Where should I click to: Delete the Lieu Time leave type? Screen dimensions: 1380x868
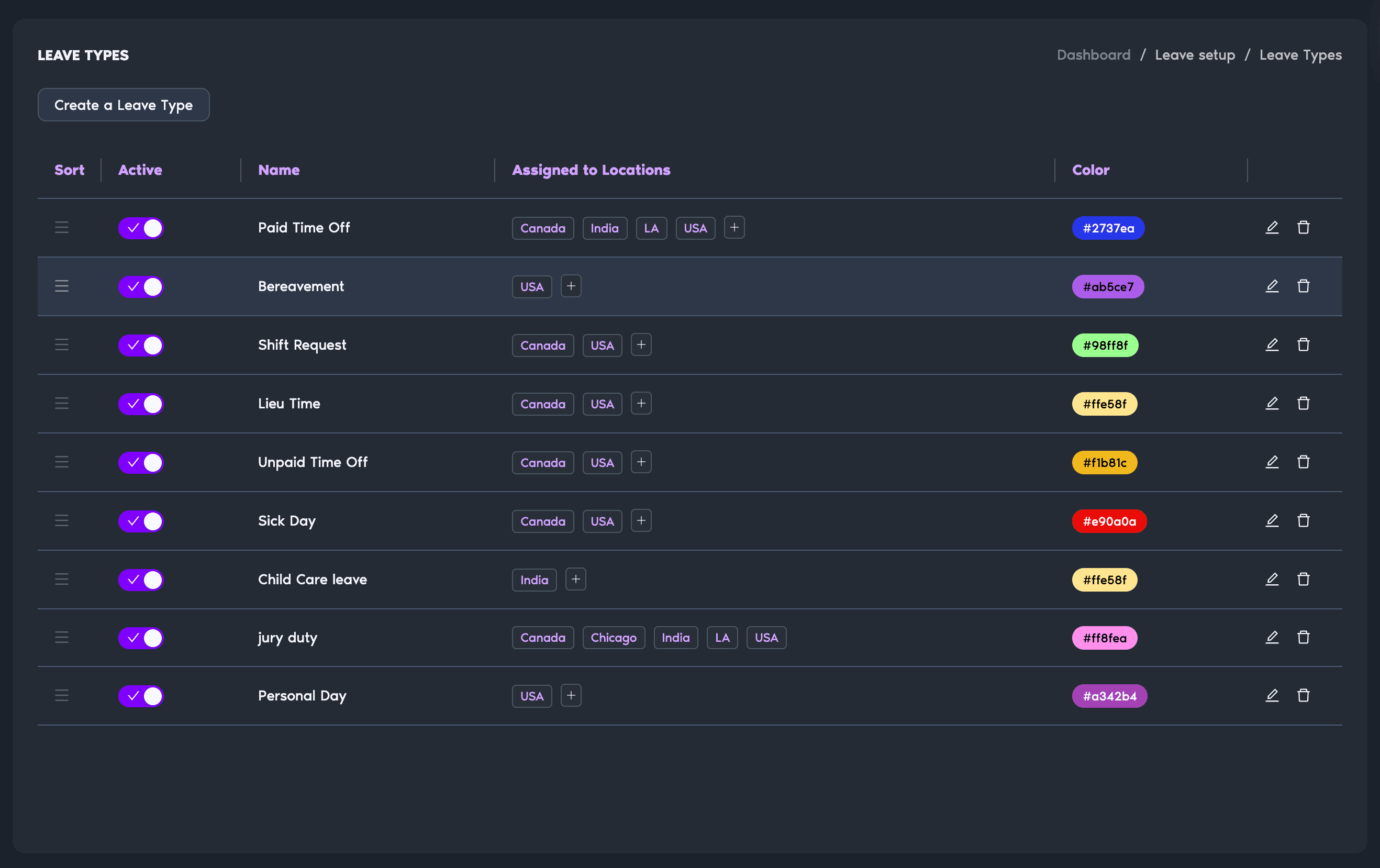tap(1303, 403)
